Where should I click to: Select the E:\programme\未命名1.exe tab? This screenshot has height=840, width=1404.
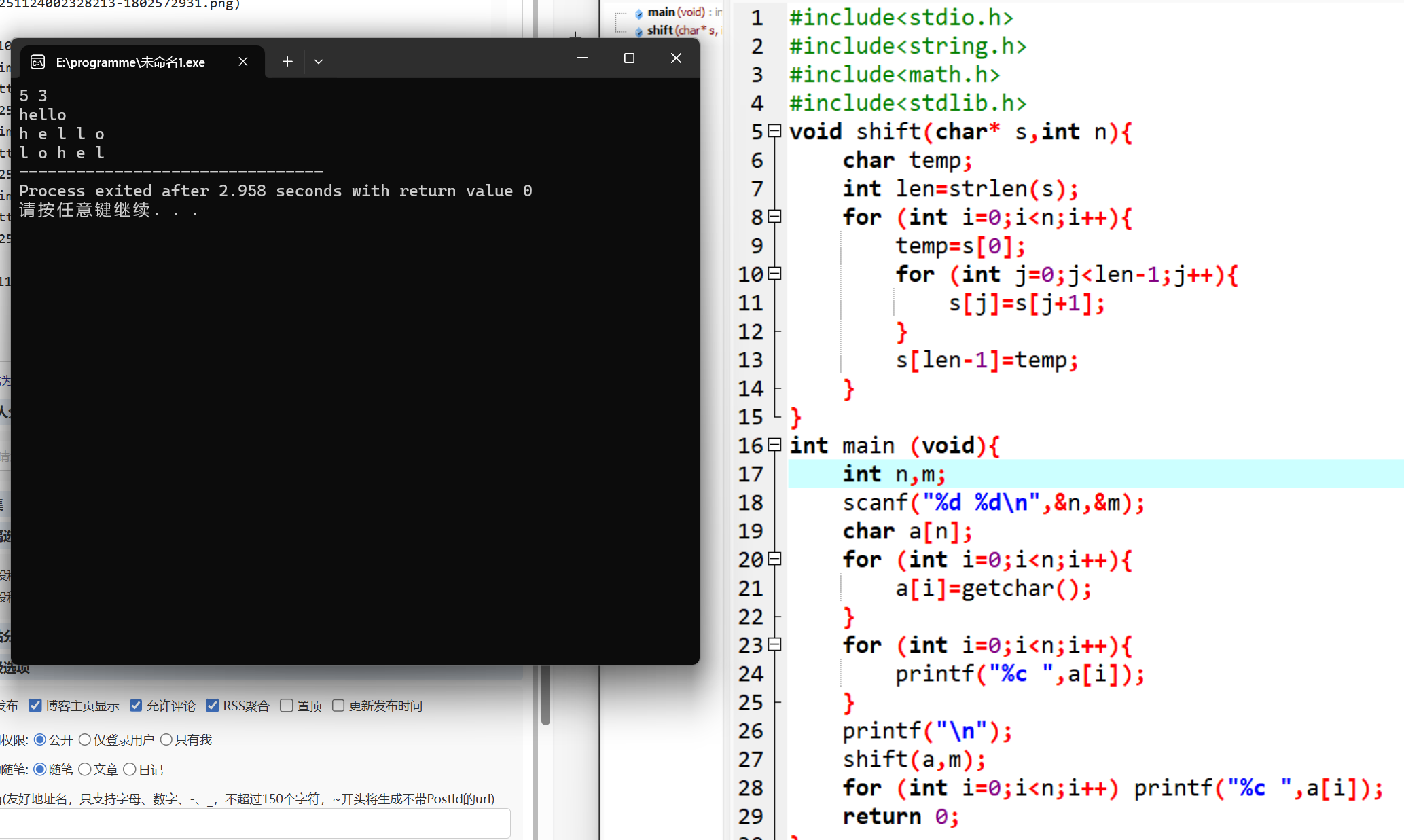pyautogui.click(x=130, y=62)
